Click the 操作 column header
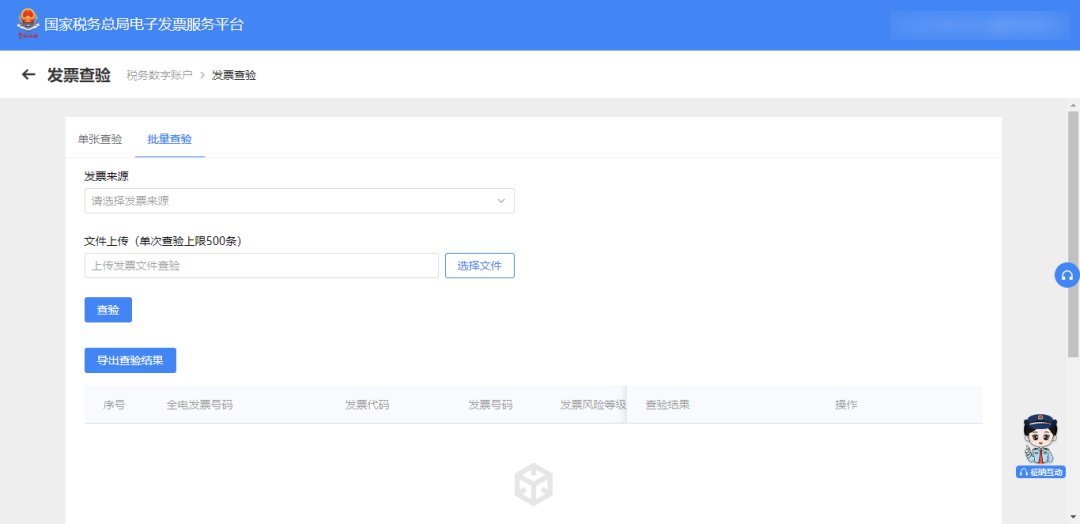Image resolution: width=1080 pixels, height=524 pixels. click(846, 405)
